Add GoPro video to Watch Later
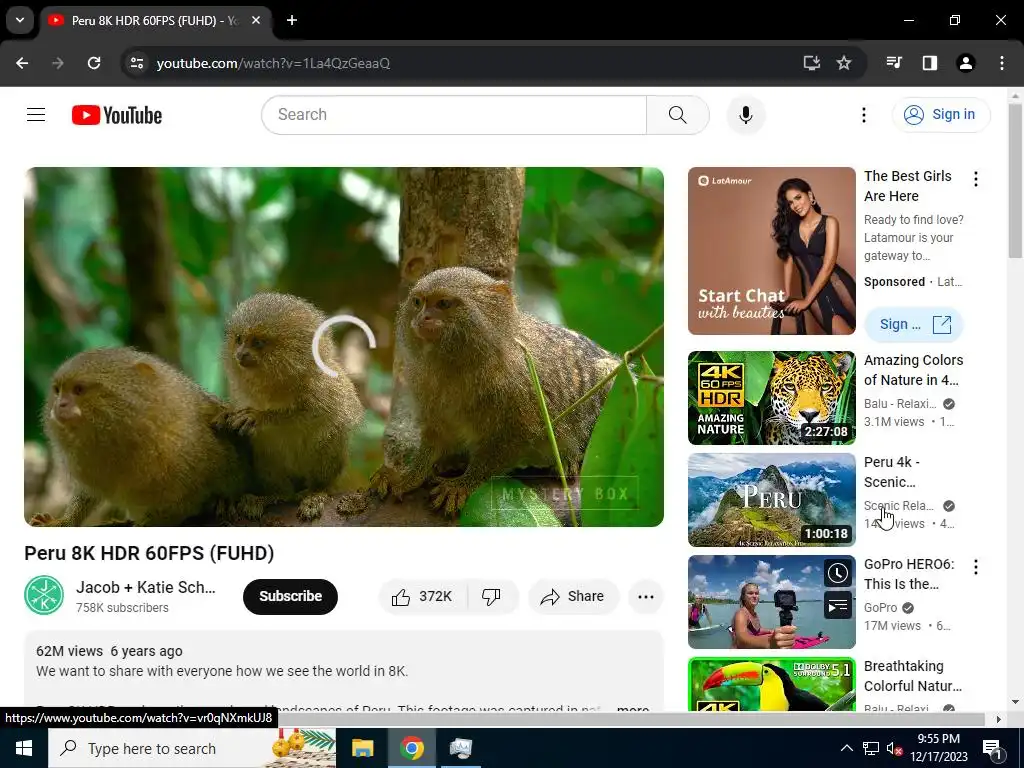Viewport: 1024px width, 768px height. pyautogui.click(x=837, y=573)
